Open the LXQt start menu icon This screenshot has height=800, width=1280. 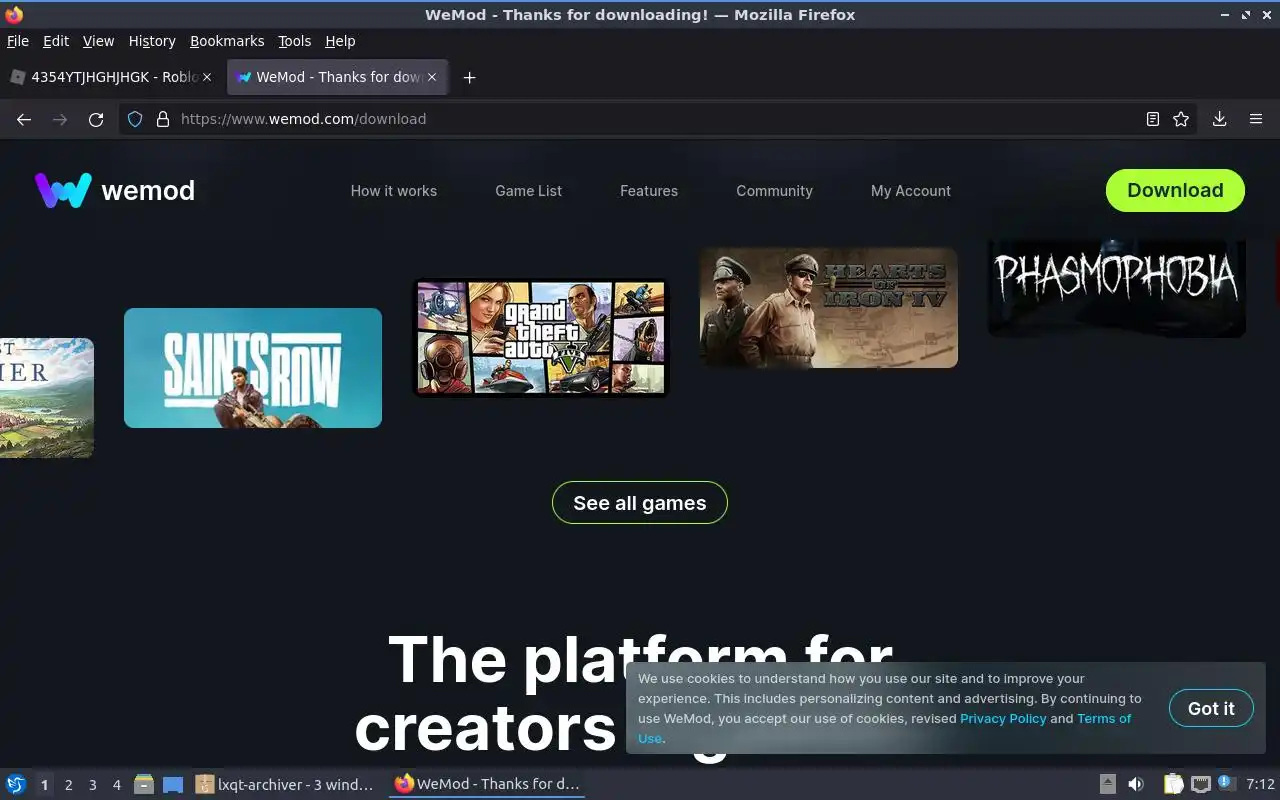(16, 784)
